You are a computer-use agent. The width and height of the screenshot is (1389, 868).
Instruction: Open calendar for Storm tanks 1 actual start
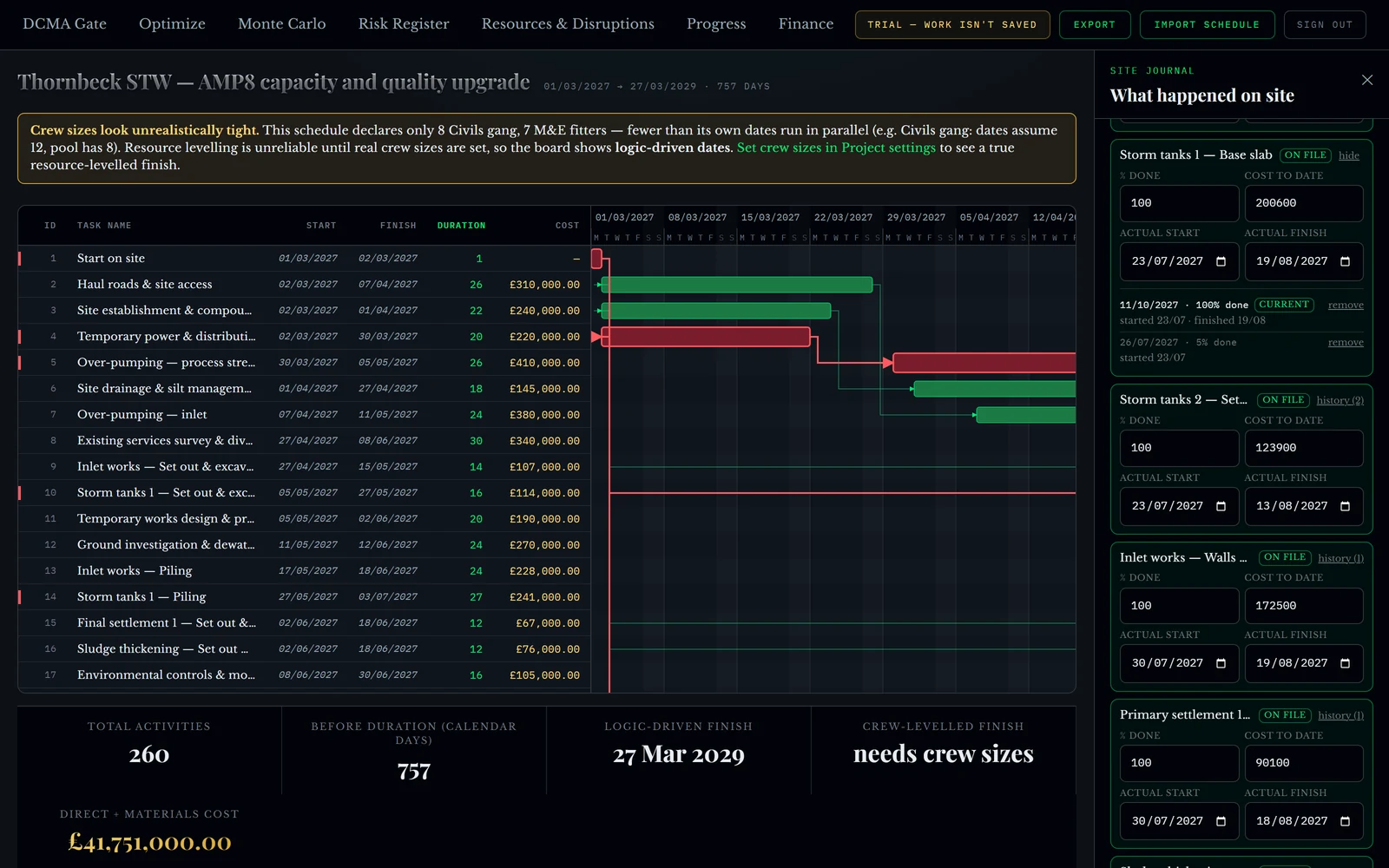pos(1221,261)
